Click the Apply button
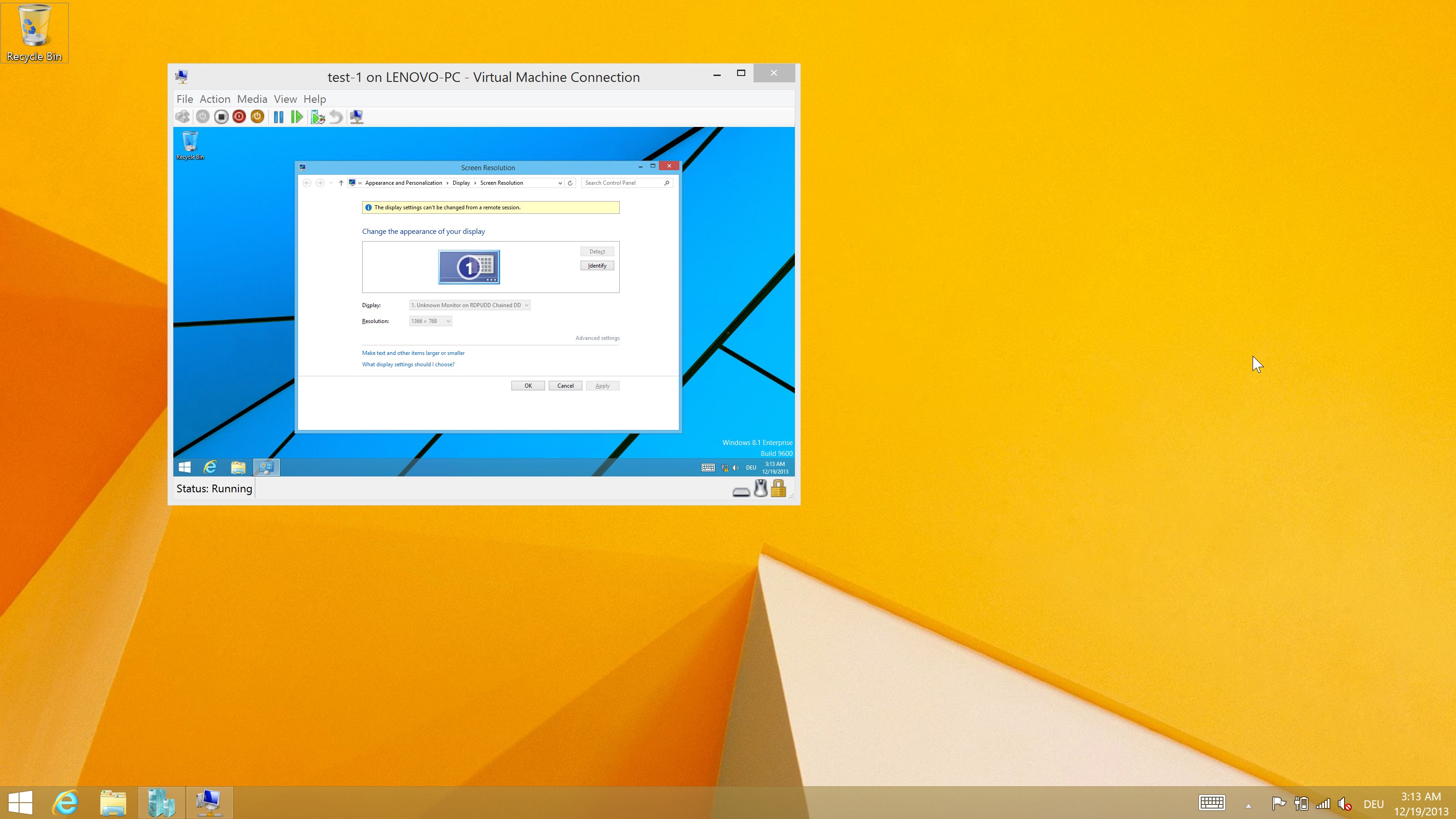This screenshot has width=1456, height=819. pos(602,385)
